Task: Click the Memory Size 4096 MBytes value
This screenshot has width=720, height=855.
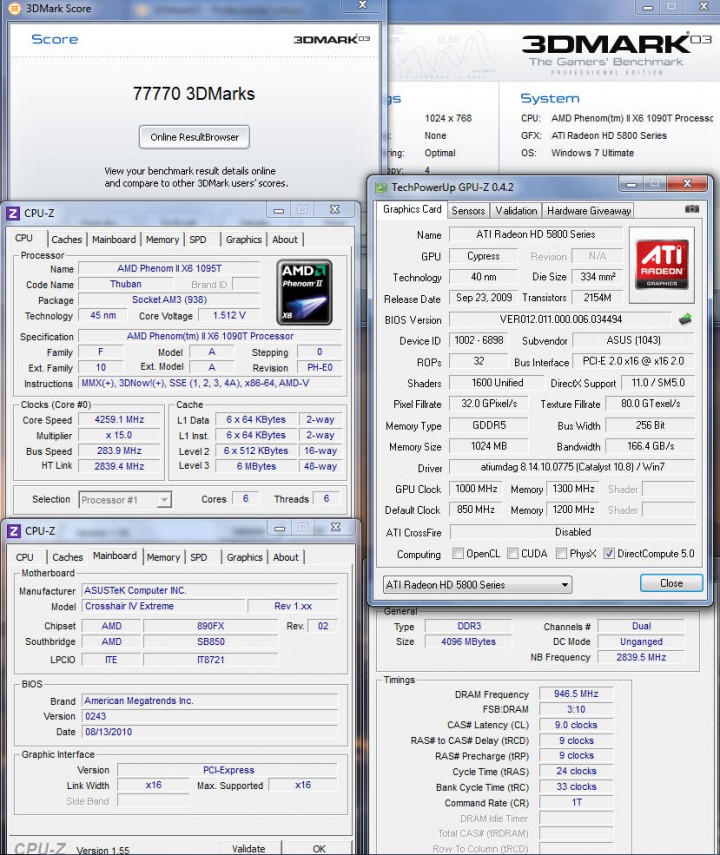Action: click(x=469, y=642)
